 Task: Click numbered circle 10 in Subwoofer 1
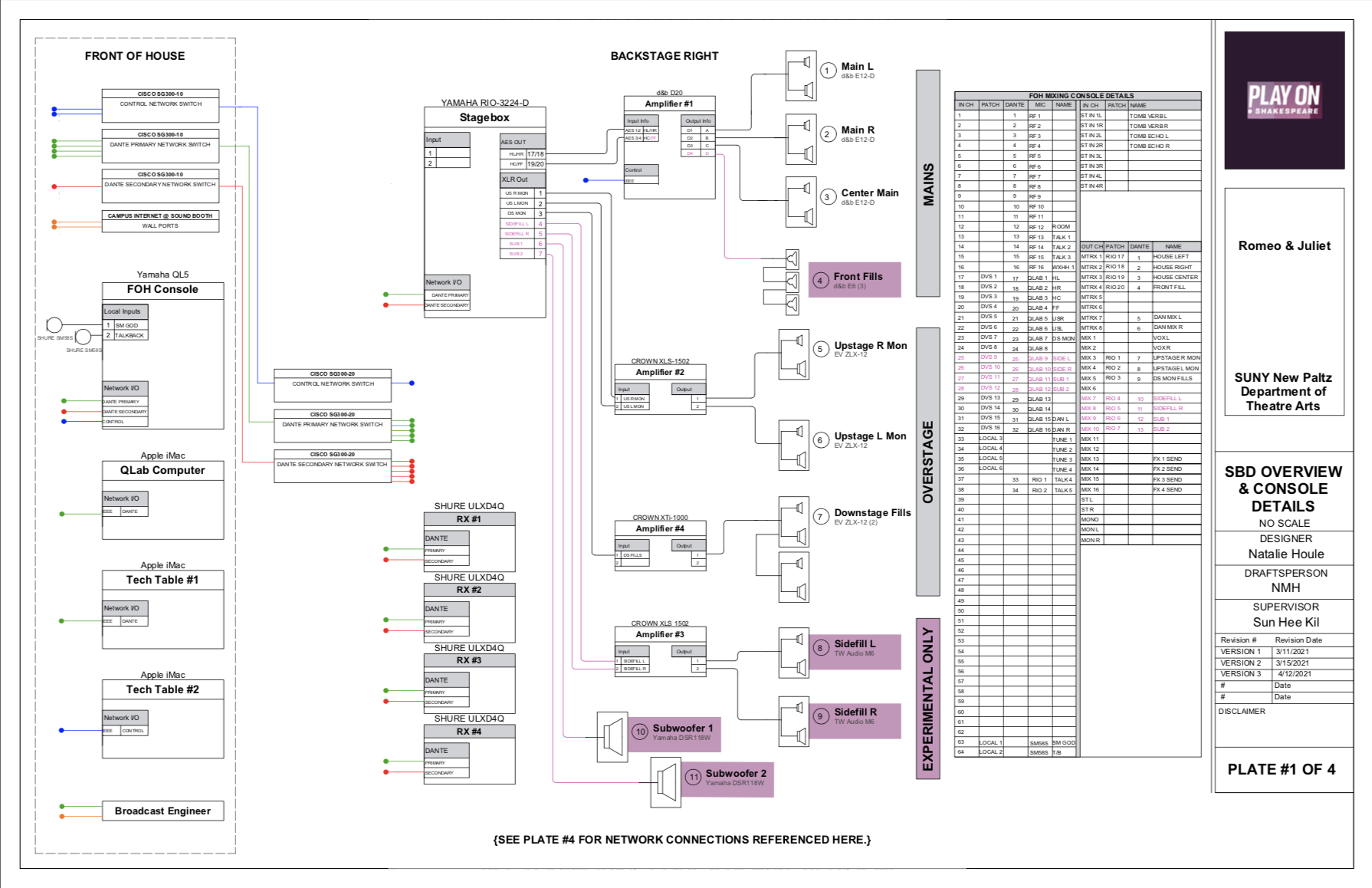coord(640,732)
